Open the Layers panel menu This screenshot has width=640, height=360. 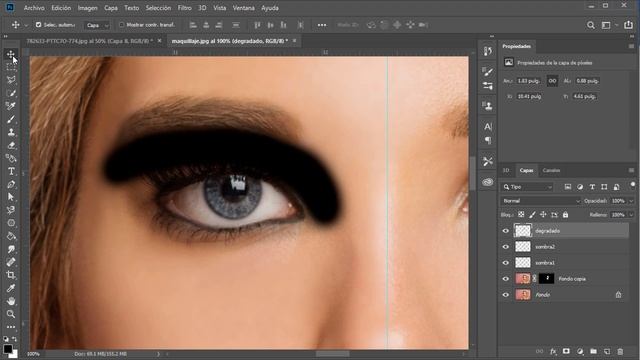(631, 170)
